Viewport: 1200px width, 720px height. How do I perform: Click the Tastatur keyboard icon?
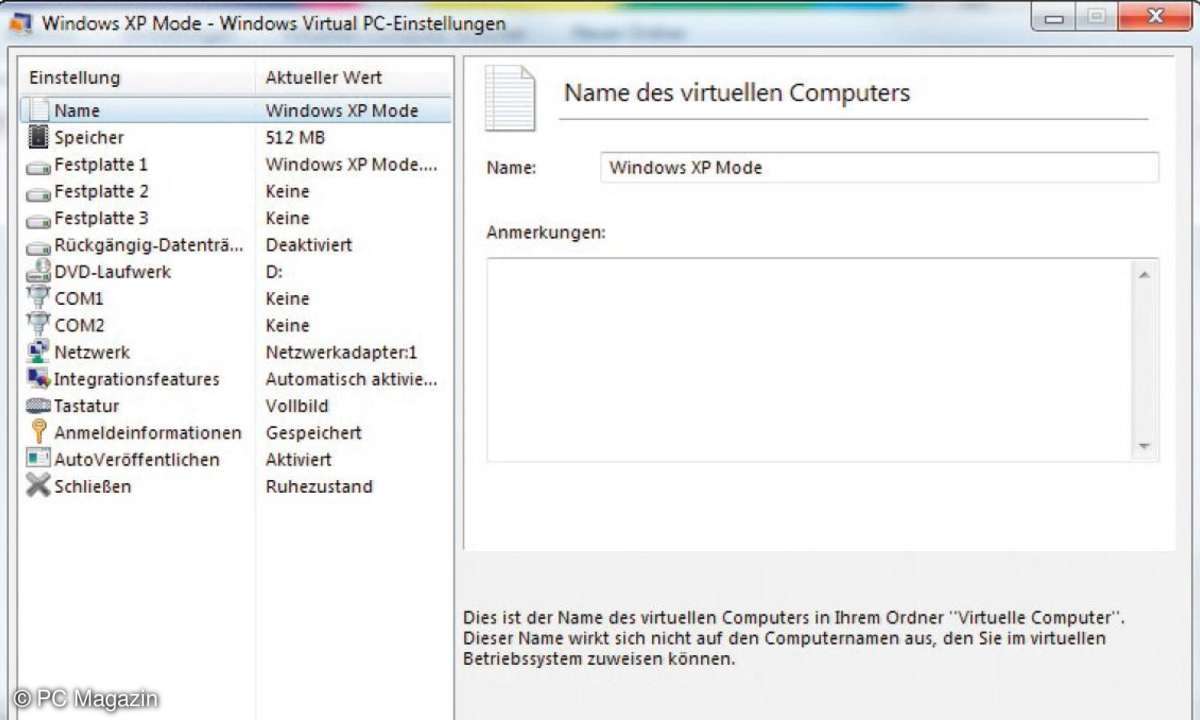38,406
